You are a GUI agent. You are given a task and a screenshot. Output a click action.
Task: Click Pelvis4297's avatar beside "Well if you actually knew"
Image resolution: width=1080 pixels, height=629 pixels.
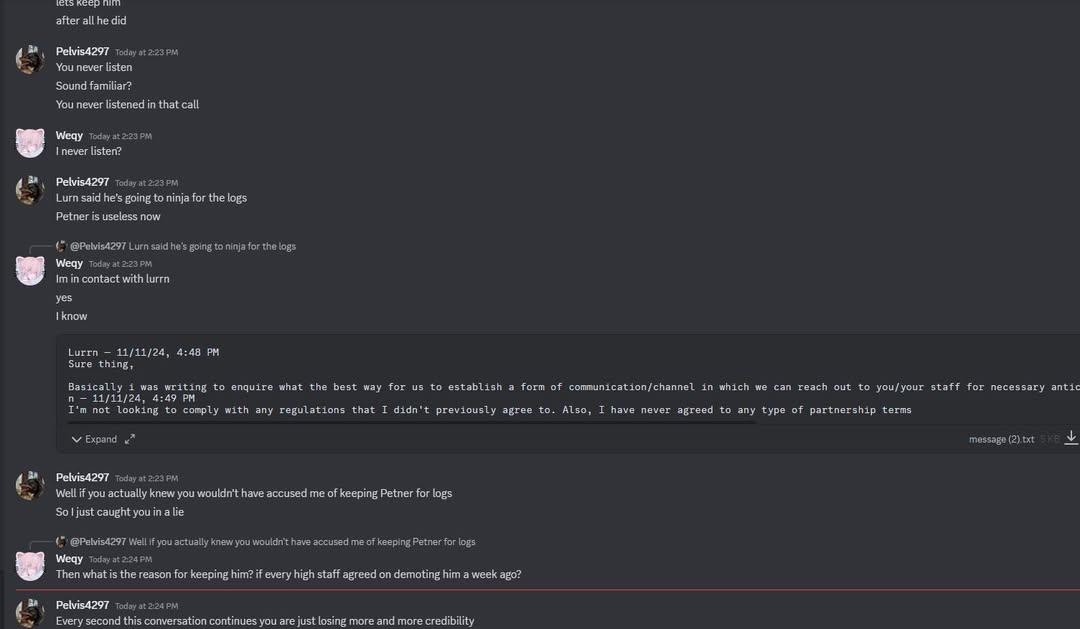tap(30, 485)
